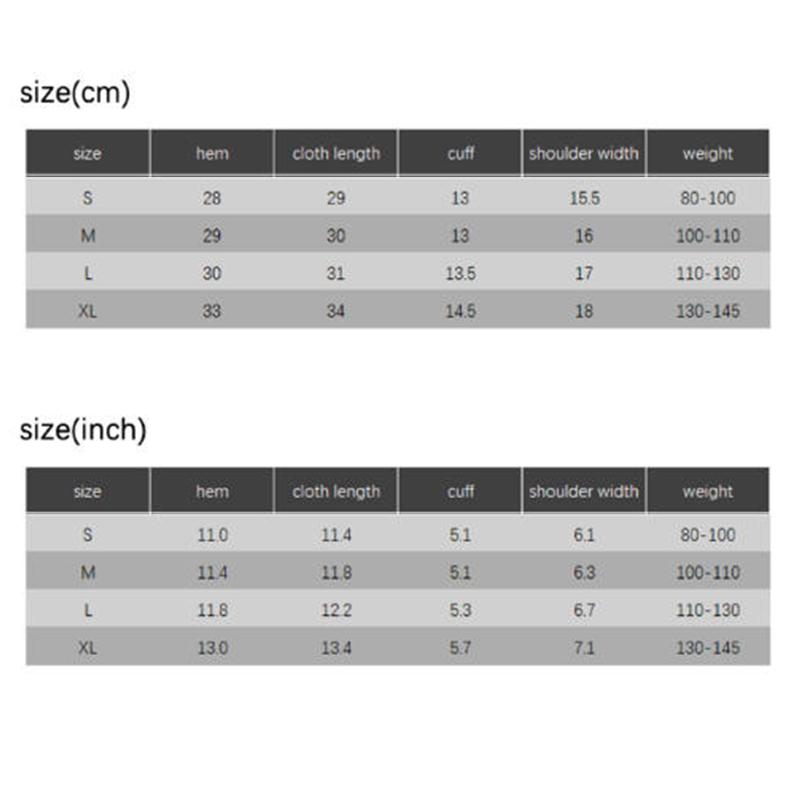Click the XL row label in the cm table

pos(88,311)
